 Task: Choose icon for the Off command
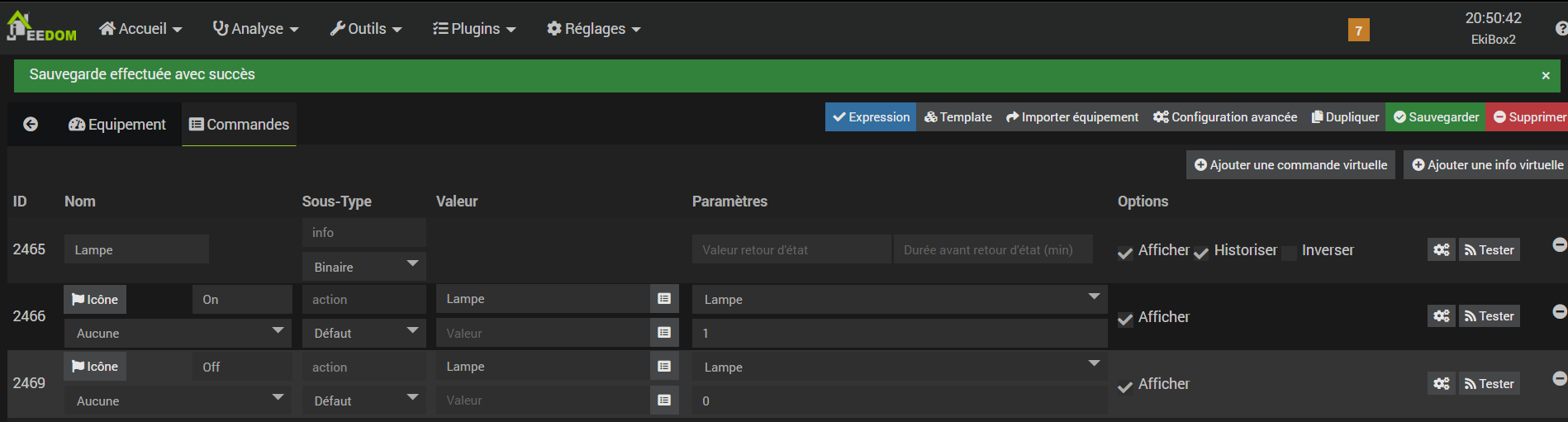(x=95, y=366)
